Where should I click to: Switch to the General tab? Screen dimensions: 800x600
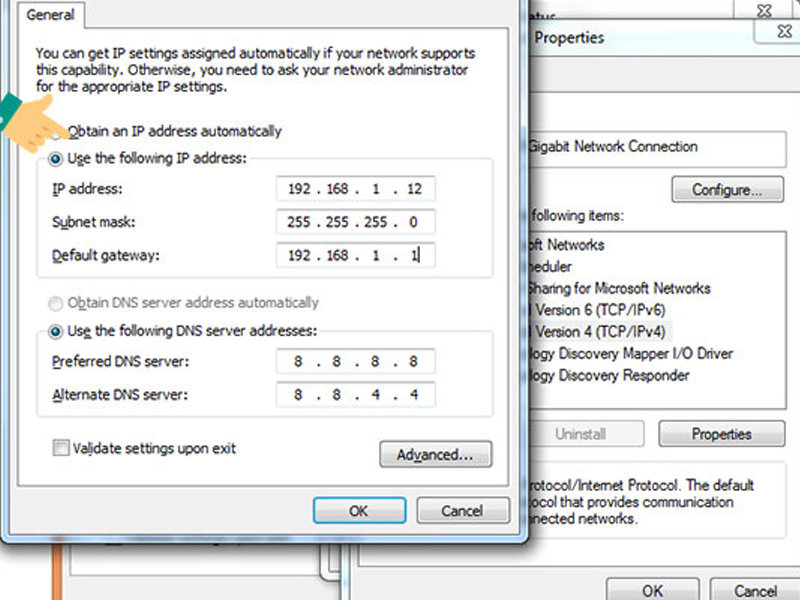tap(51, 16)
